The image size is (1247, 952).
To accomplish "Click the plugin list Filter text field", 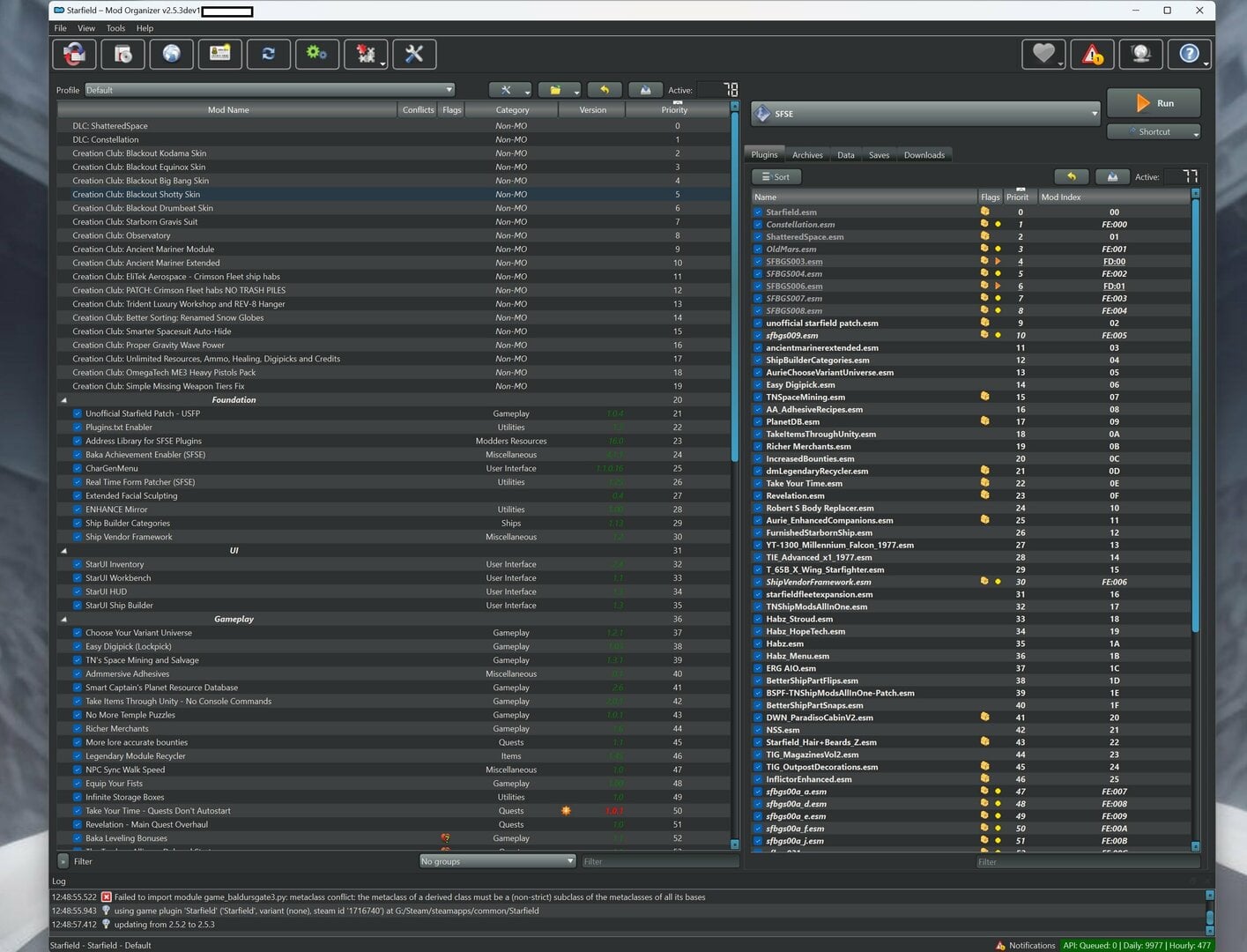I will point(1088,862).
